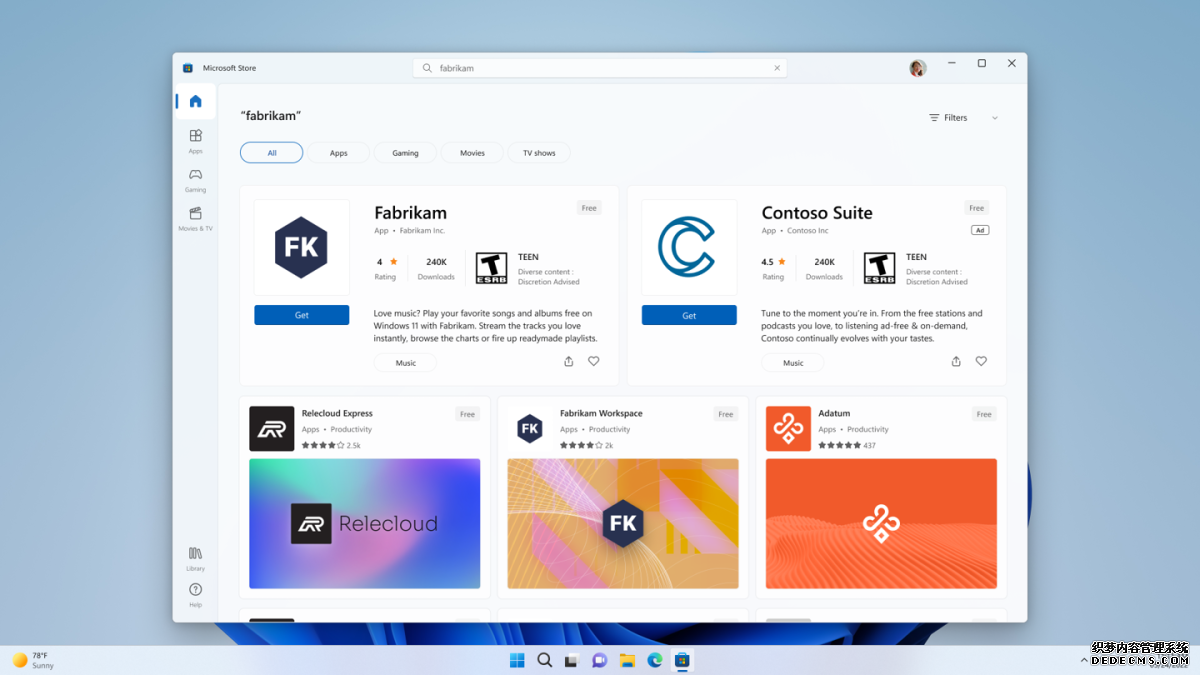The image size is (1200, 675).
Task: Go to the Home section in the sidebar
Action: tap(195, 101)
